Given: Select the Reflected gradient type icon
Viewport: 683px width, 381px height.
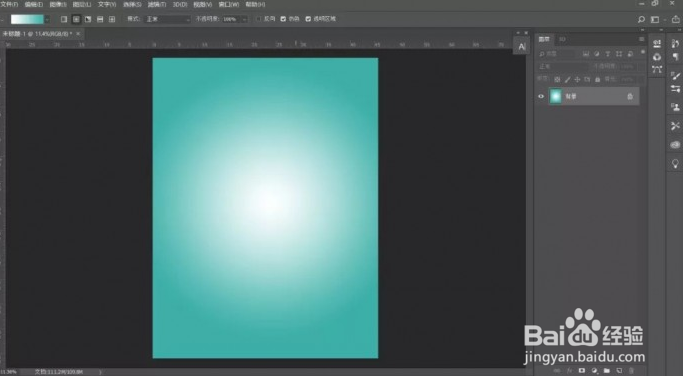Looking at the screenshot, I should click(x=100, y=19).
